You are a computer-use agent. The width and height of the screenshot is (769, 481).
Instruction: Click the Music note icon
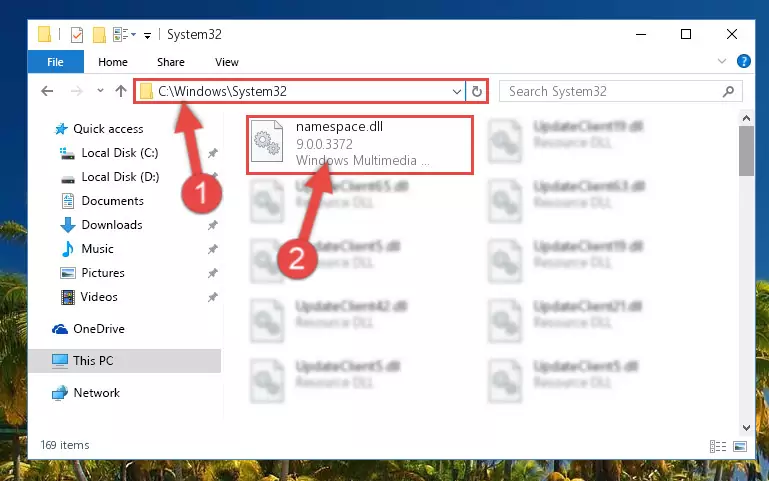click(x=68, y=249)
